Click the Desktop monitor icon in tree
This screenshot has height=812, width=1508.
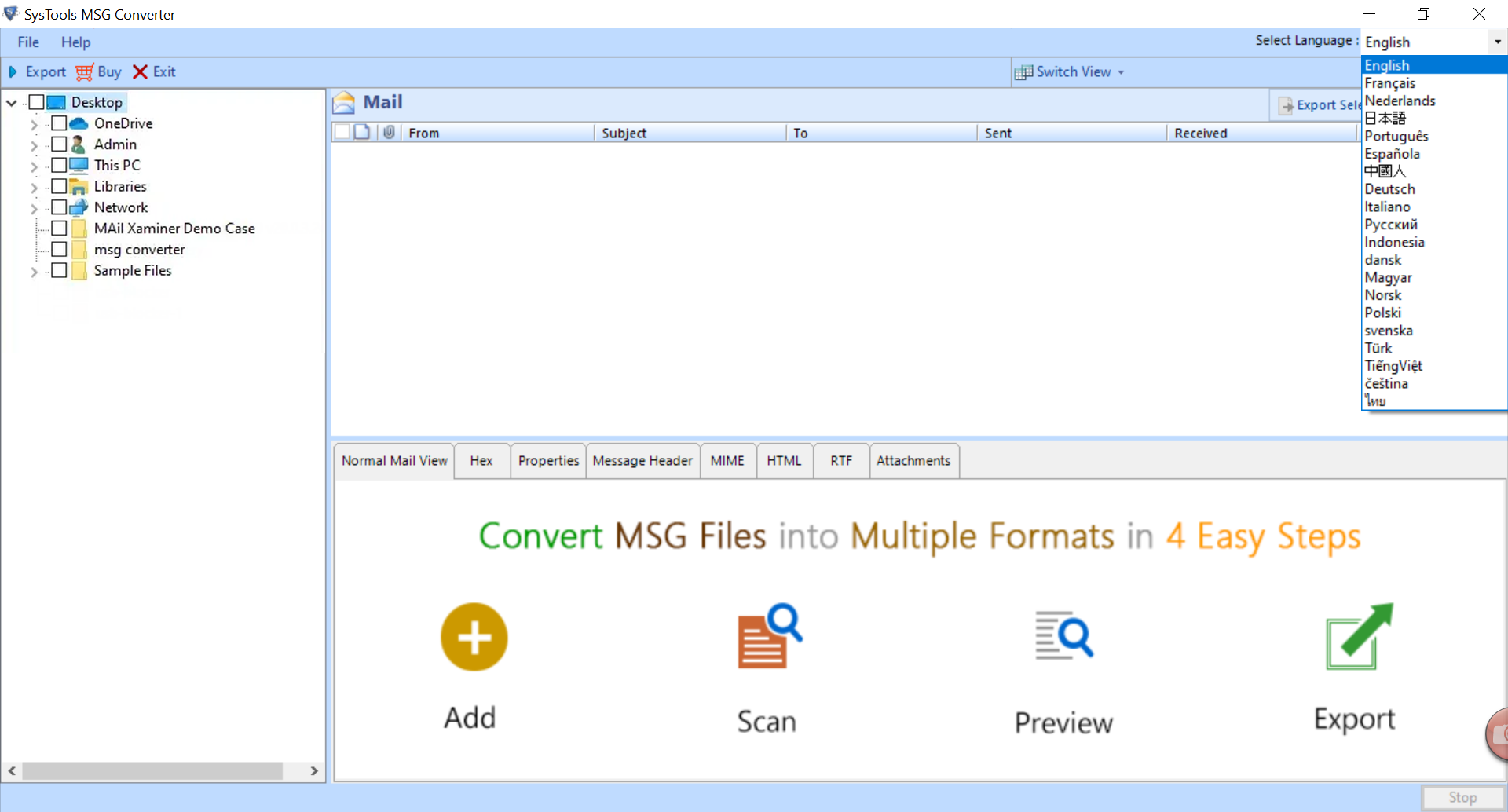(56, 103)
